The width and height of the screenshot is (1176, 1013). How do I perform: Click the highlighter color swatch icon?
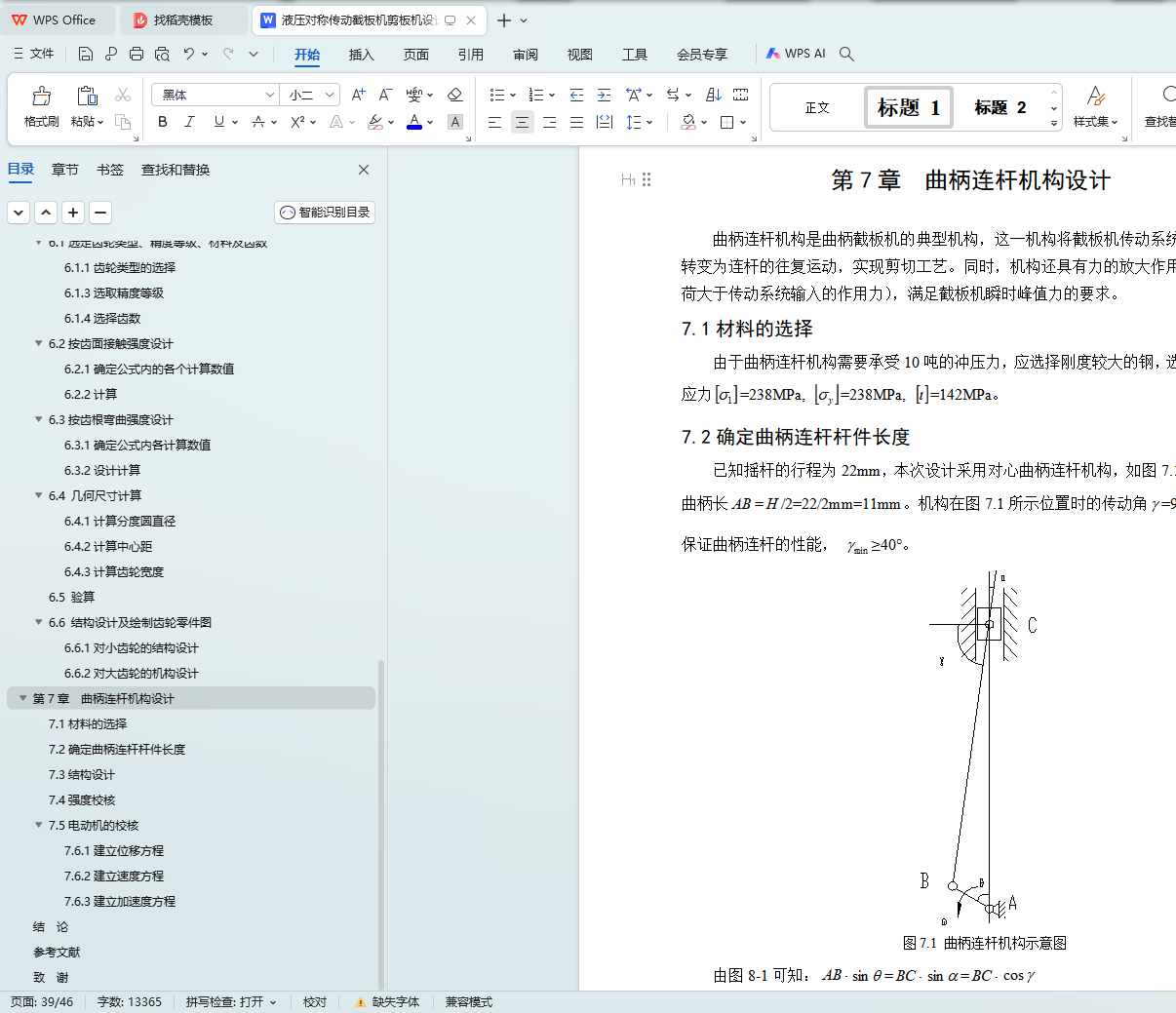click(x=375, y=122)
